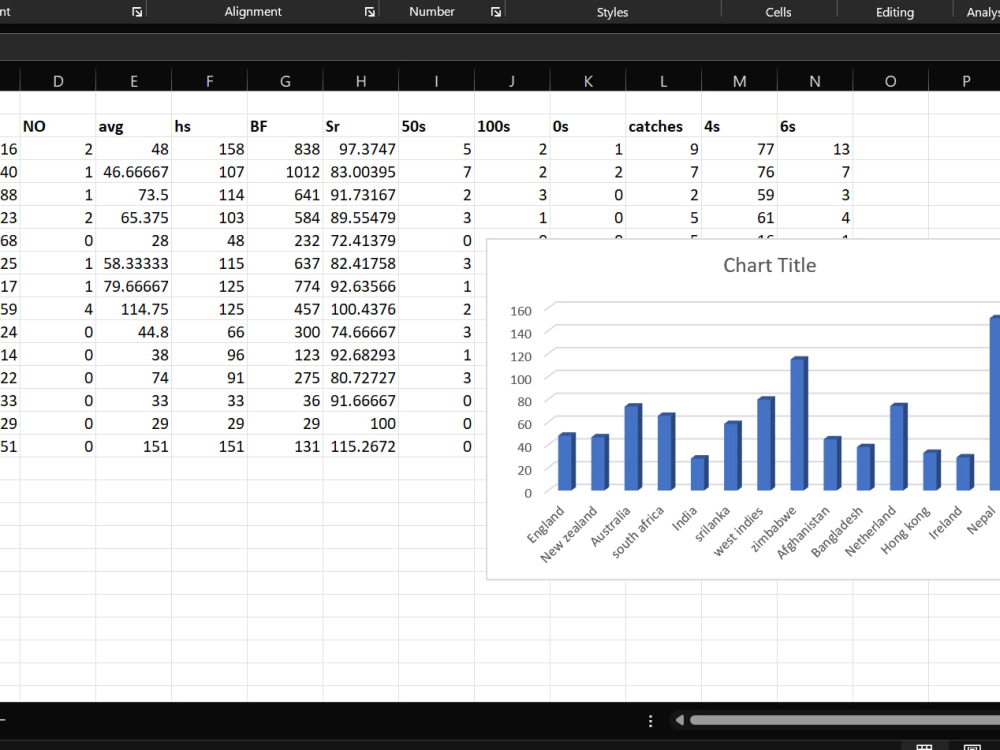Click the three-dot sheet tab splitter handle
This screenshot has width=1000, height=750.
tap(650, 721)
